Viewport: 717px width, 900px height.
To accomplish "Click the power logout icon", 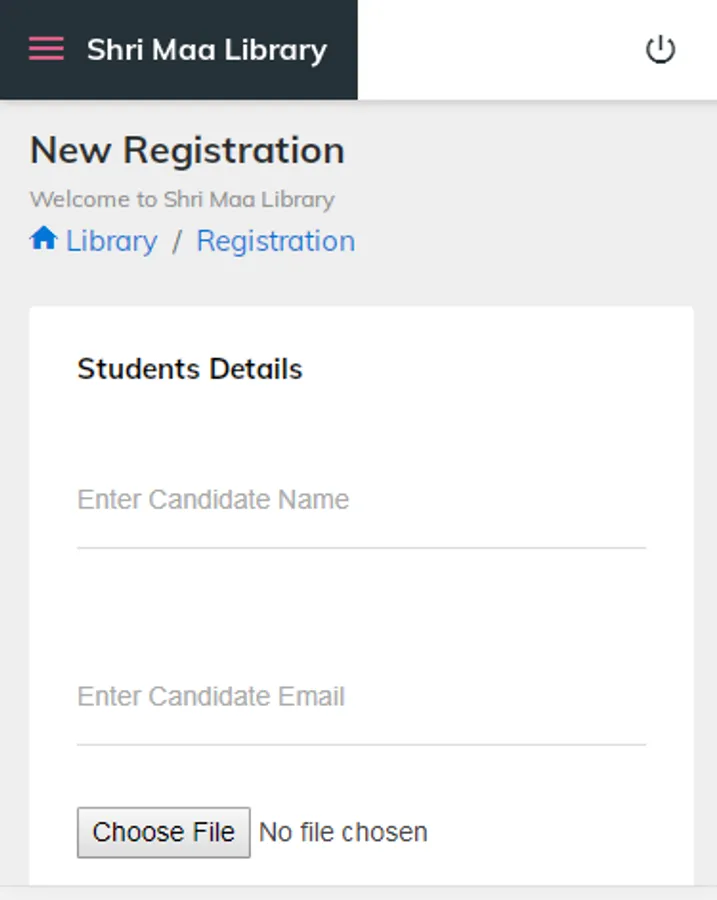I will (x=660, y=49).
